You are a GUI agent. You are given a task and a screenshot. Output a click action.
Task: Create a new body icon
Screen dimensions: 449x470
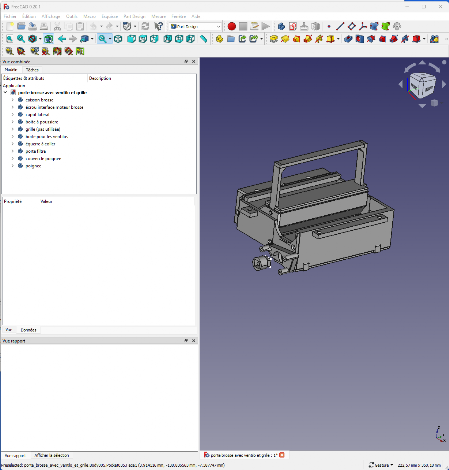[x=281, y=26]
